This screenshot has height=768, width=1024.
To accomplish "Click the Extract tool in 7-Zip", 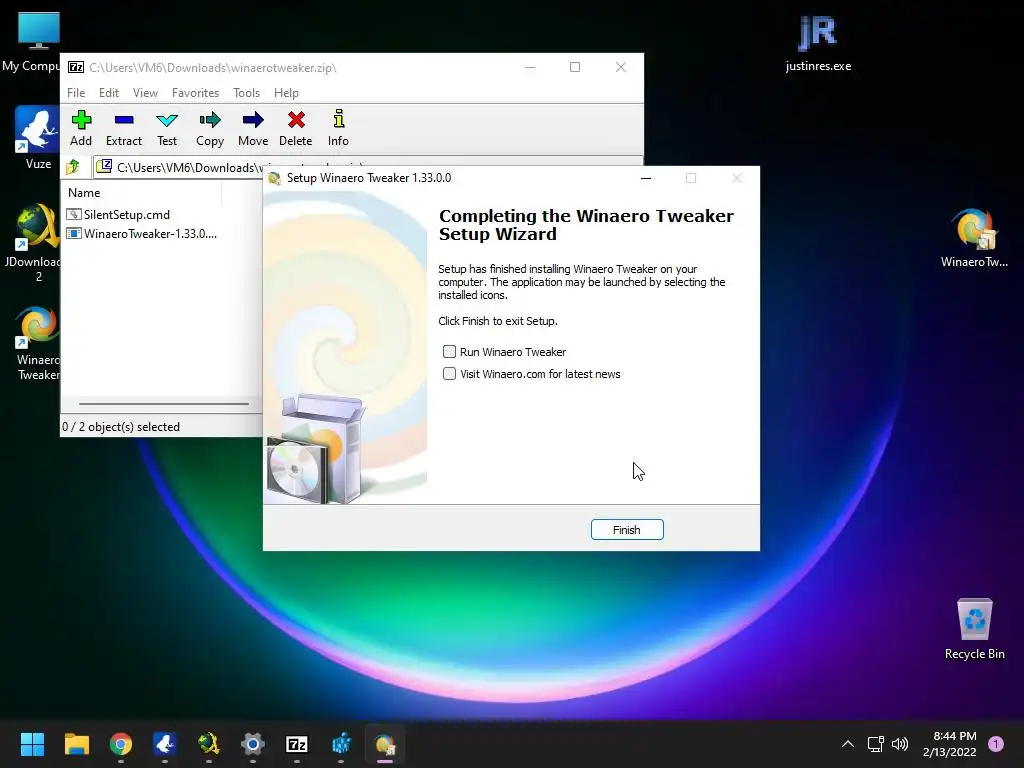I will 123,129.
